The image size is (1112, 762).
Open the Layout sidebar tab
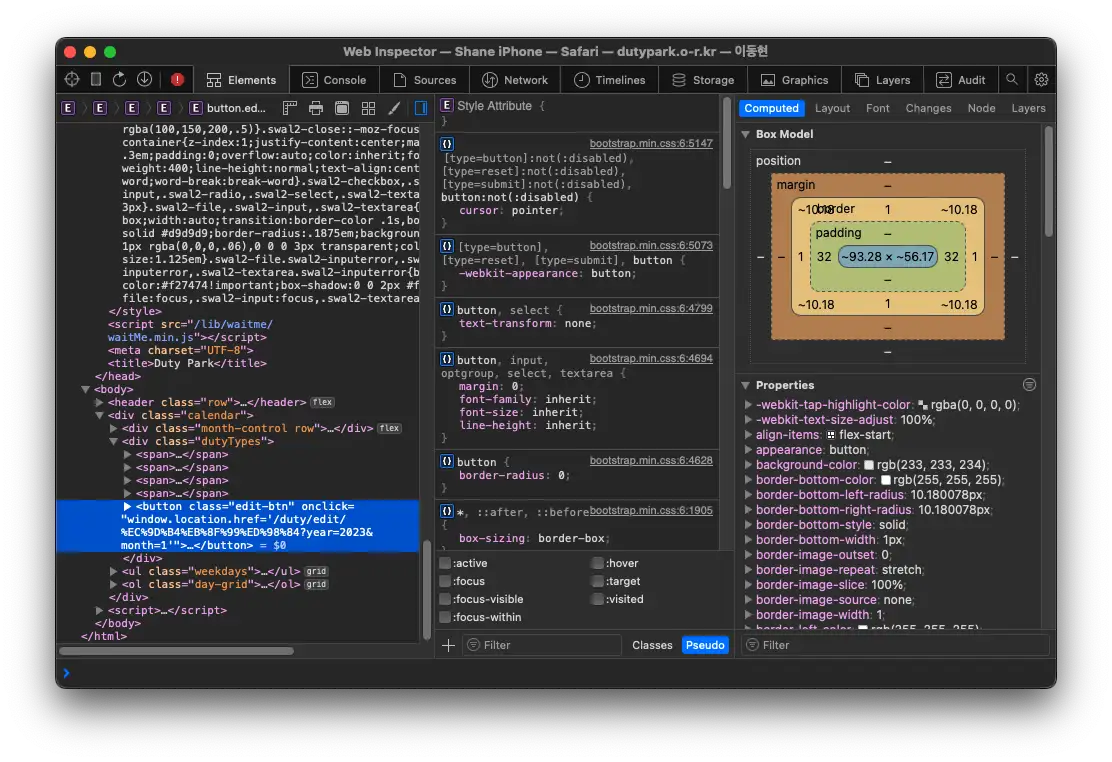[x=832, y=108]
